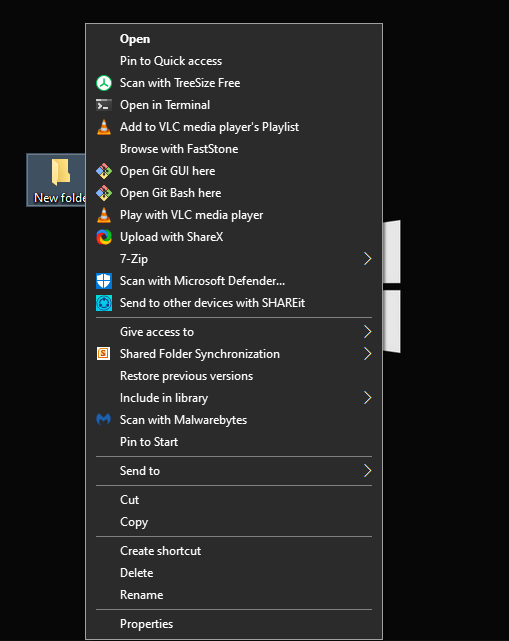Click the Git GUI diamond icon
509x641 pixels.
click(104, 171)
